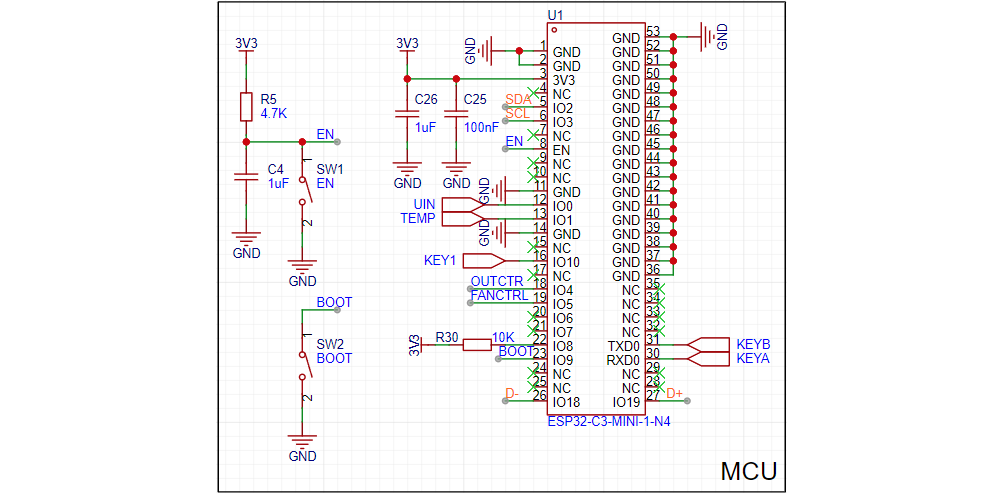This screenshot has height=493, width=1004.
Task: Click the OUTCTR net label
Action: 497,281
